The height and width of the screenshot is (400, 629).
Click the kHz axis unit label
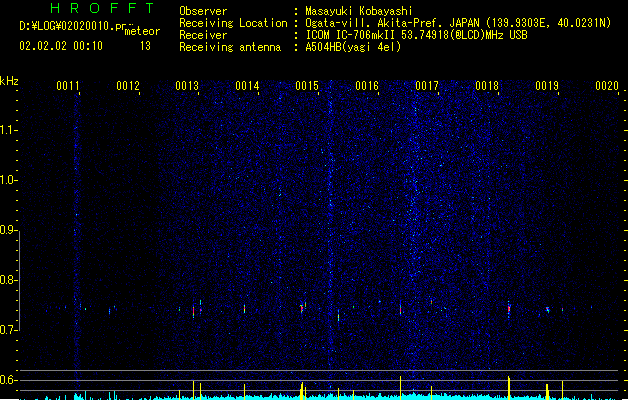pyautogui.click(x=9, y=81)
